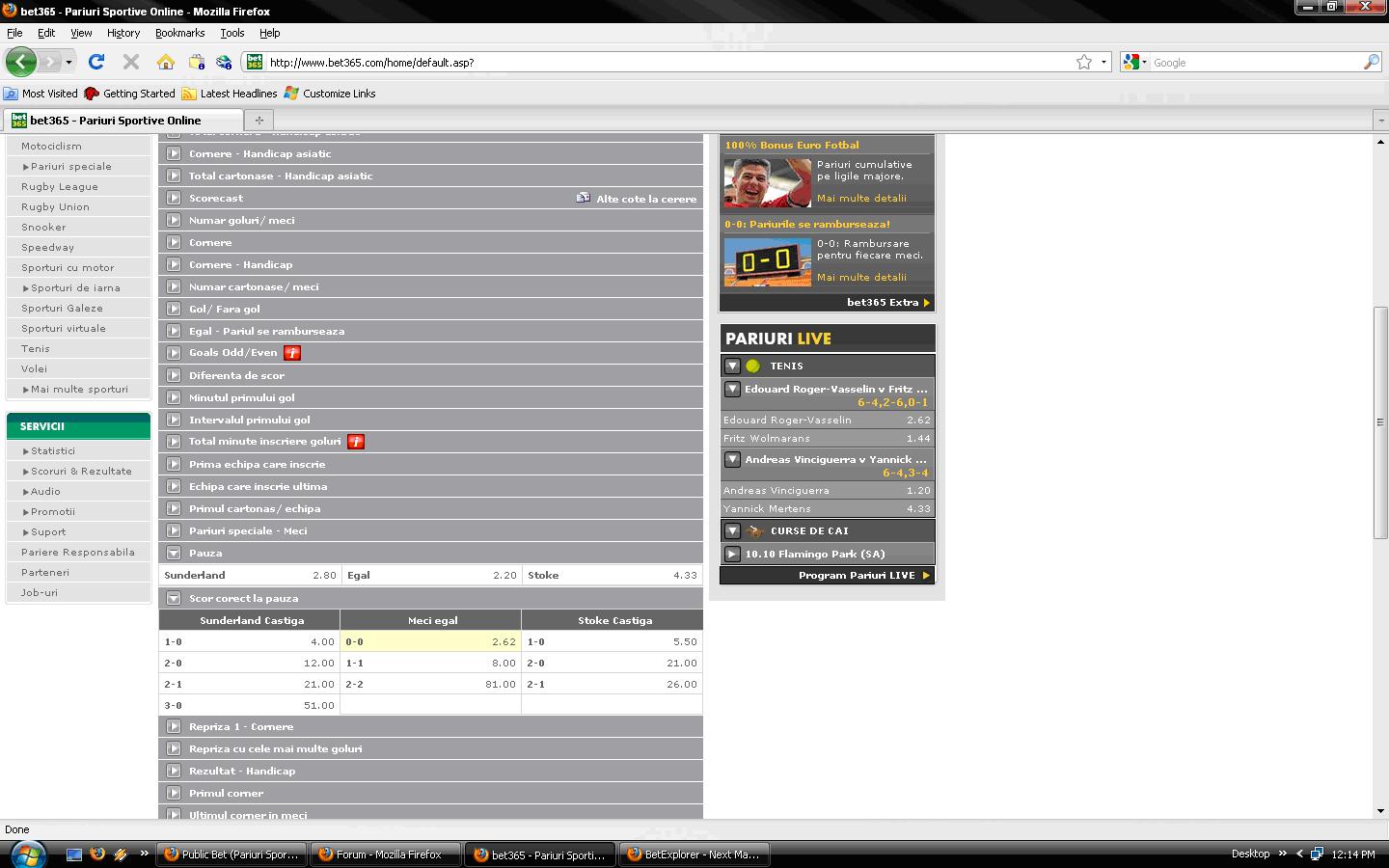Screen dimensions: 1389x868
Task: Open the History menu
Action: pyautogui.click(x=123, y=33)
